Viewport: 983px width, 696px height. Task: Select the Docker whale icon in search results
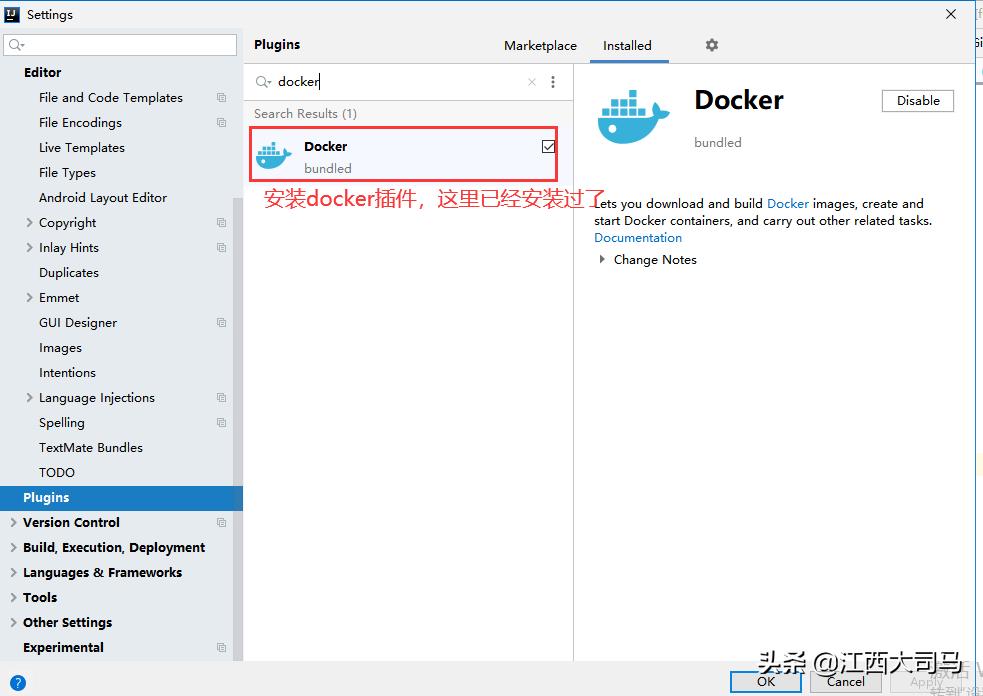(274, 154)
